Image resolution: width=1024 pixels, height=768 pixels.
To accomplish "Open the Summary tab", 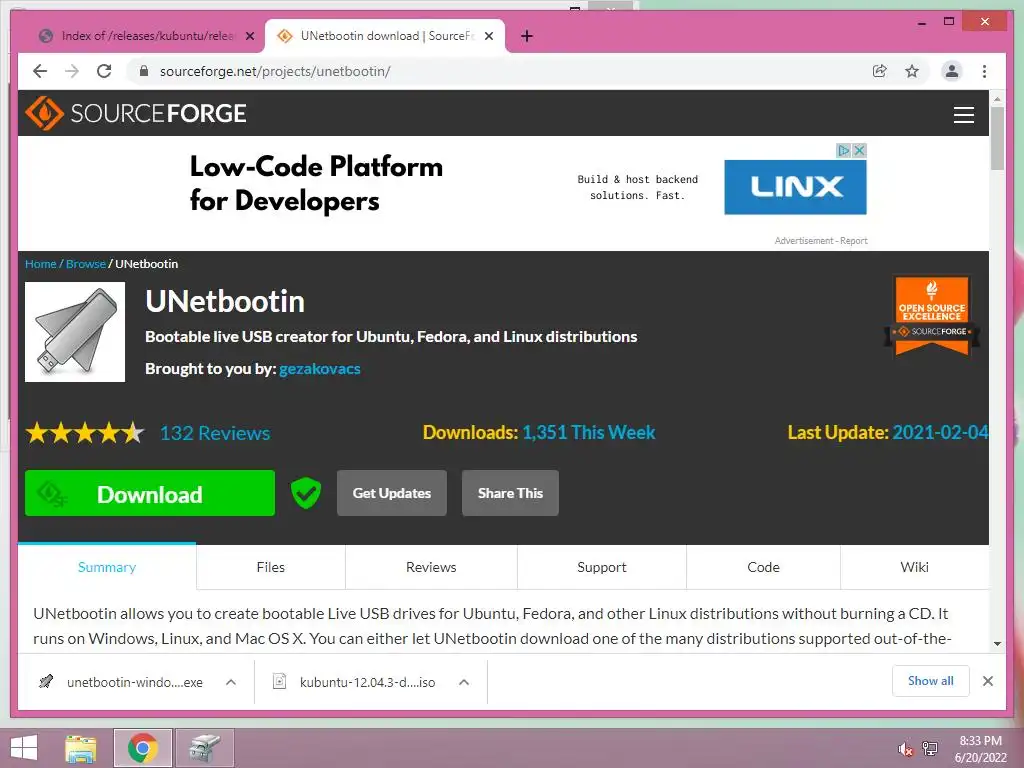I will click(107, 567).
